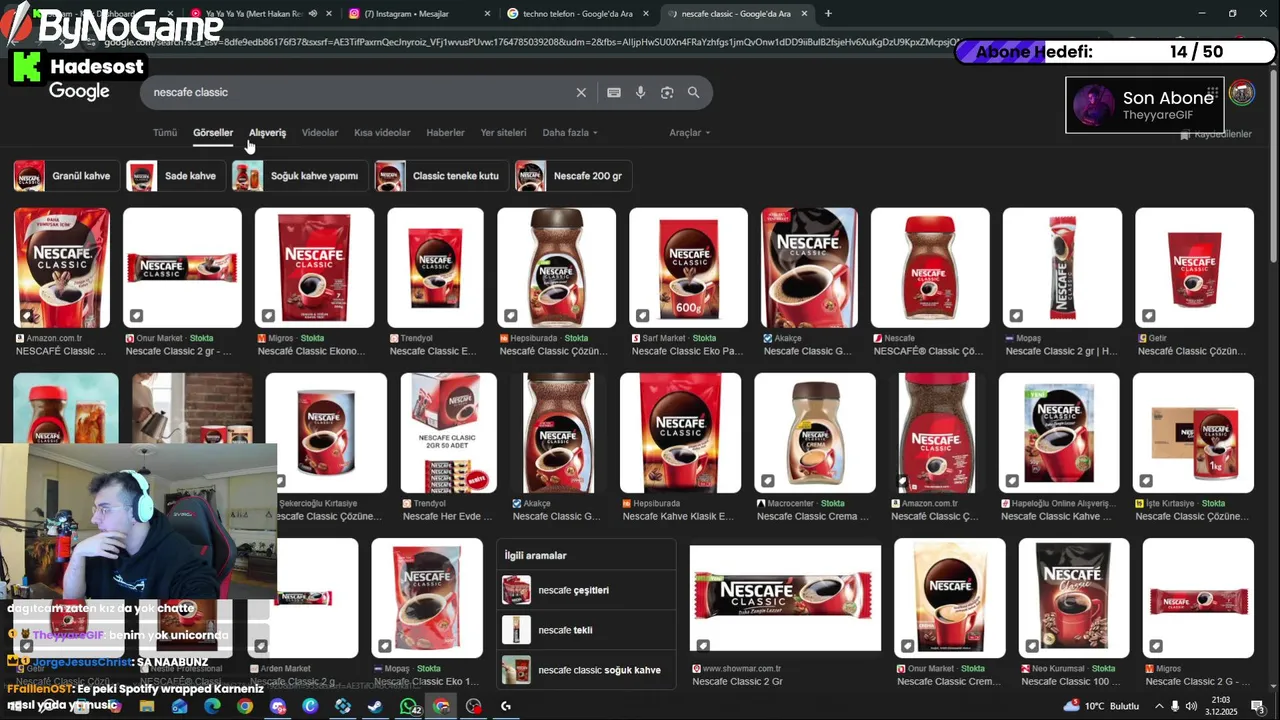Click 'nescafe classic soğuk kahve' related search
Screen dimensions: 1280x720
coord(586,670)
